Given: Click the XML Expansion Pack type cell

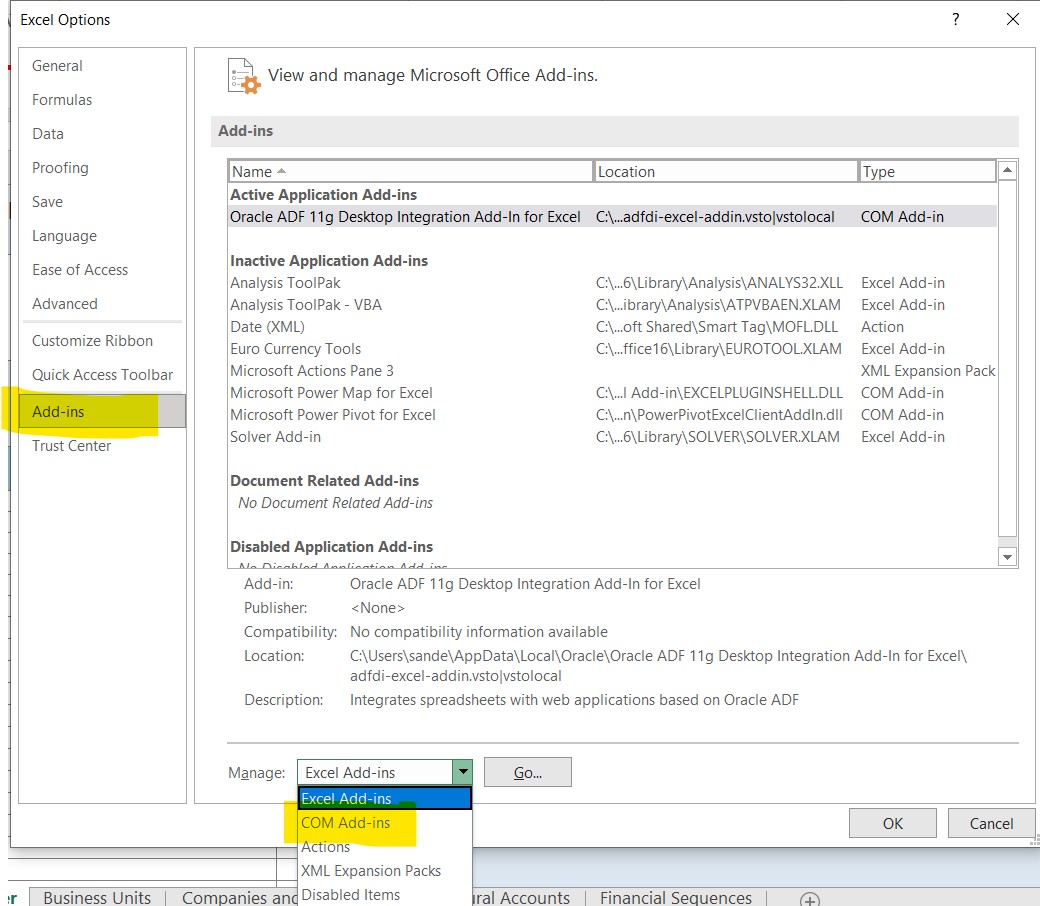Looking at the screenshot, I should click(927, 371).
